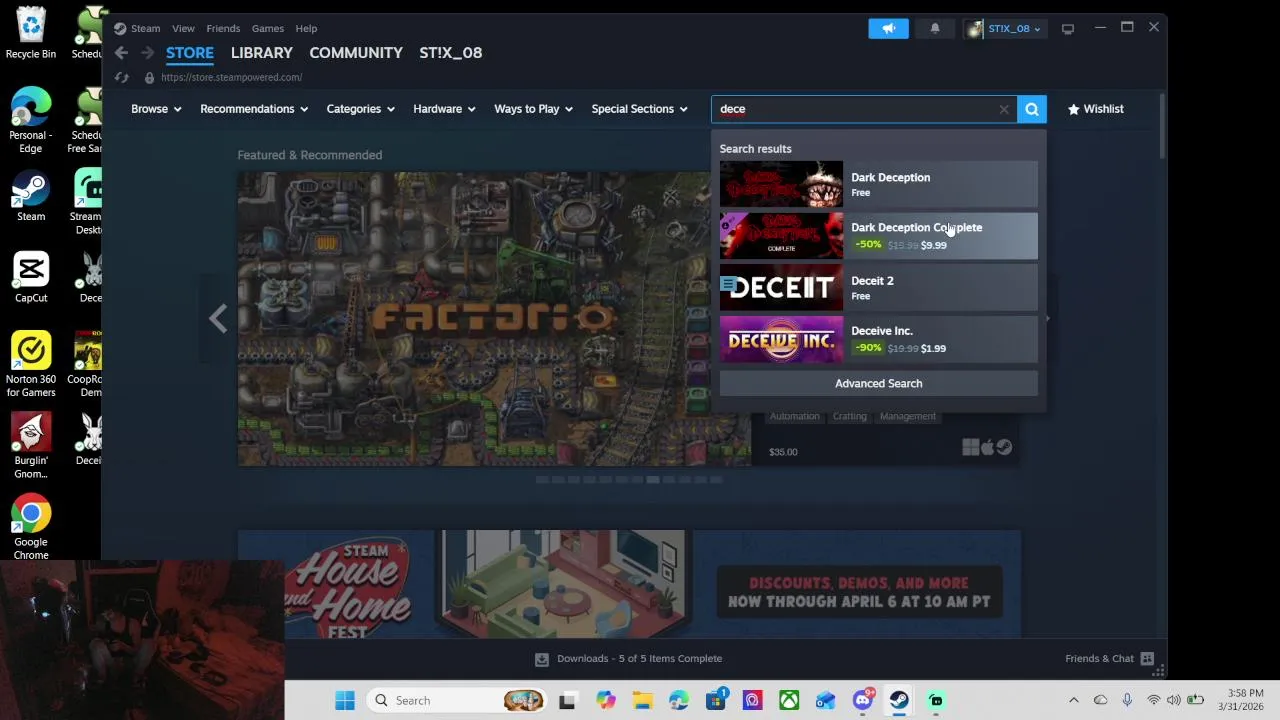Show hidden system tray icons chevron

tap(1074, 701)
